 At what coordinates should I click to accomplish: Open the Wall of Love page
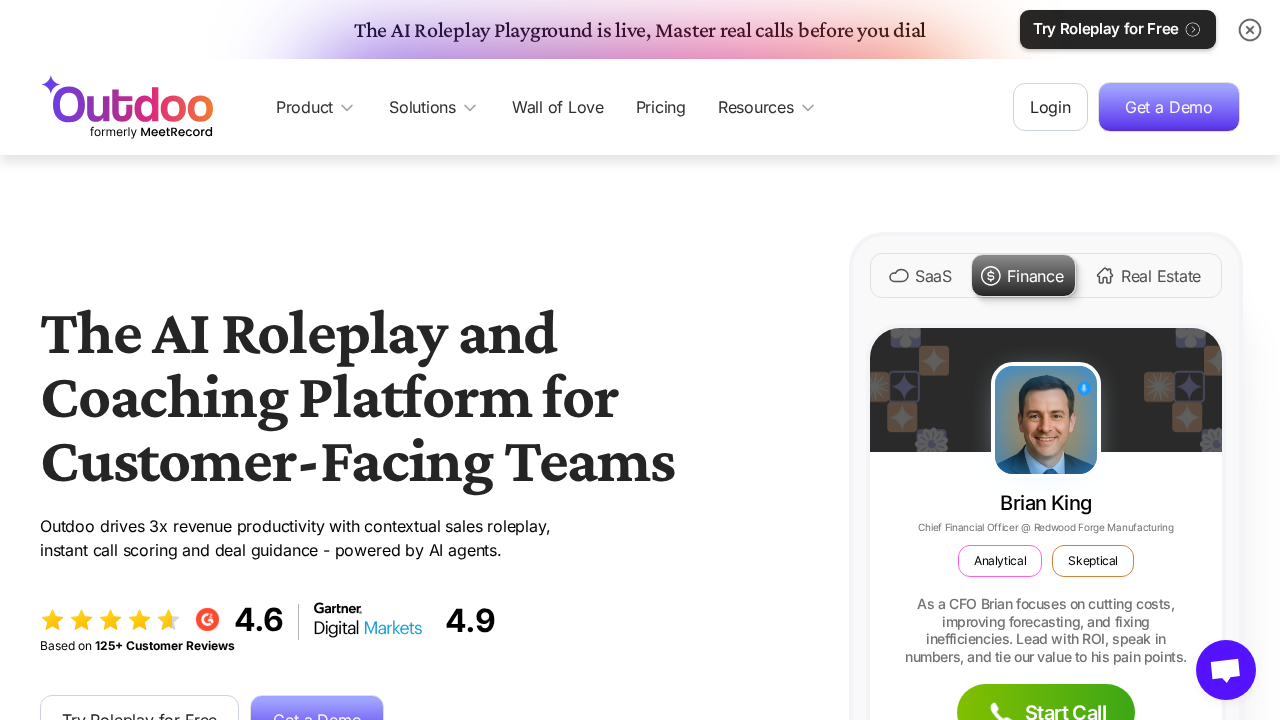coord(557,107)
